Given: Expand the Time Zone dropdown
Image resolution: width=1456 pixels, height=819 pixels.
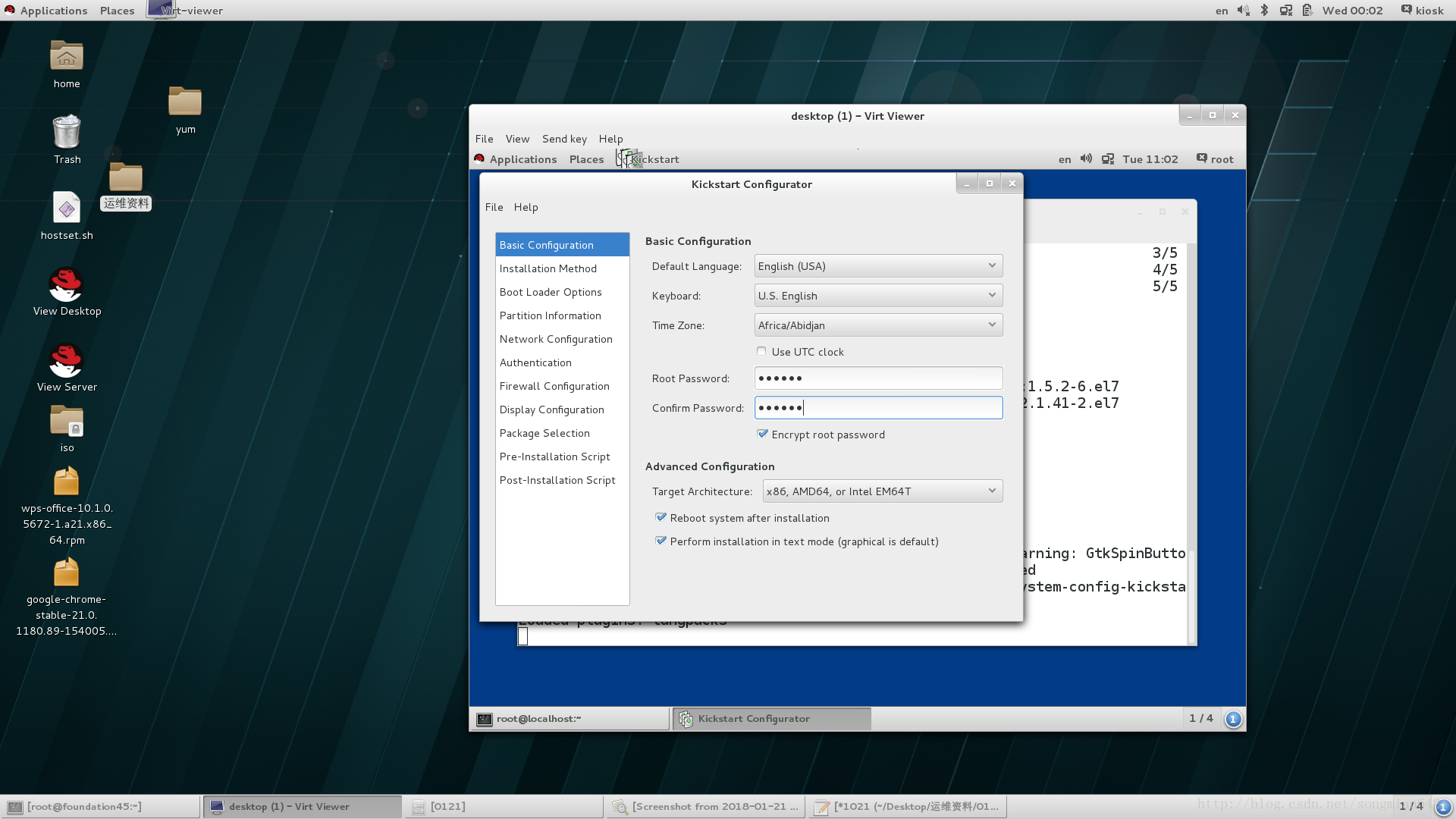Looking at the screenshot, I should tap(990, 324).
